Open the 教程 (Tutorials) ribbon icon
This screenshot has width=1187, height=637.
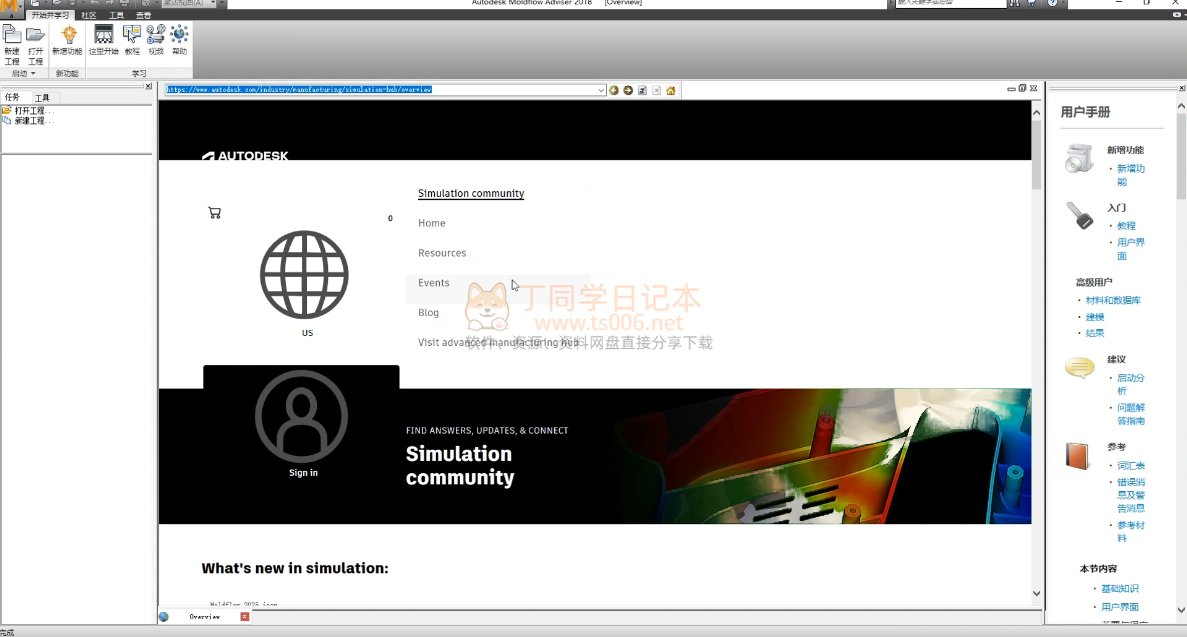click(x=132, y=39)
